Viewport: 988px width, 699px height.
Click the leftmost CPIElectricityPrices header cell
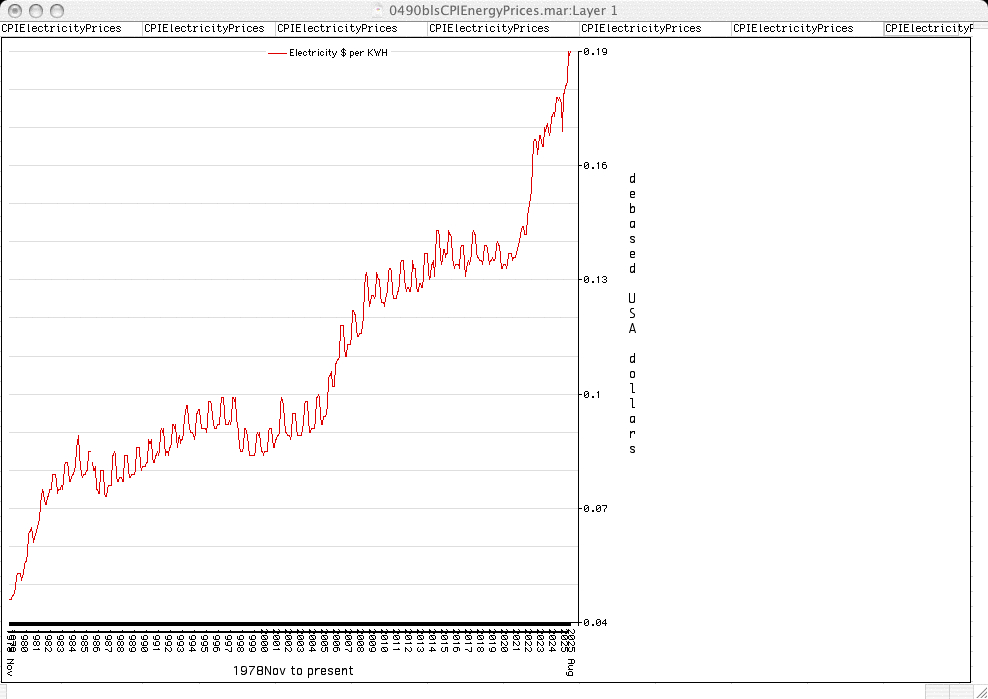pos(62,28)
